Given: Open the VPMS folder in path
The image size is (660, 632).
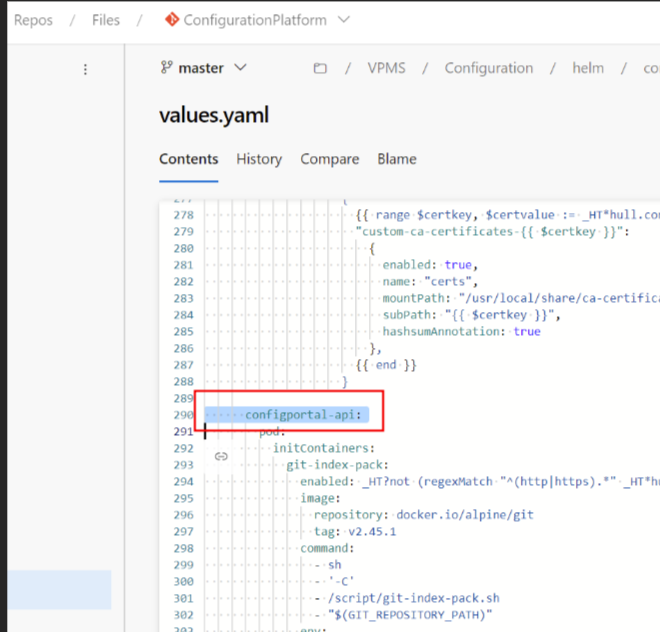Looking at the screenshot, I should (x=388, y=68).
